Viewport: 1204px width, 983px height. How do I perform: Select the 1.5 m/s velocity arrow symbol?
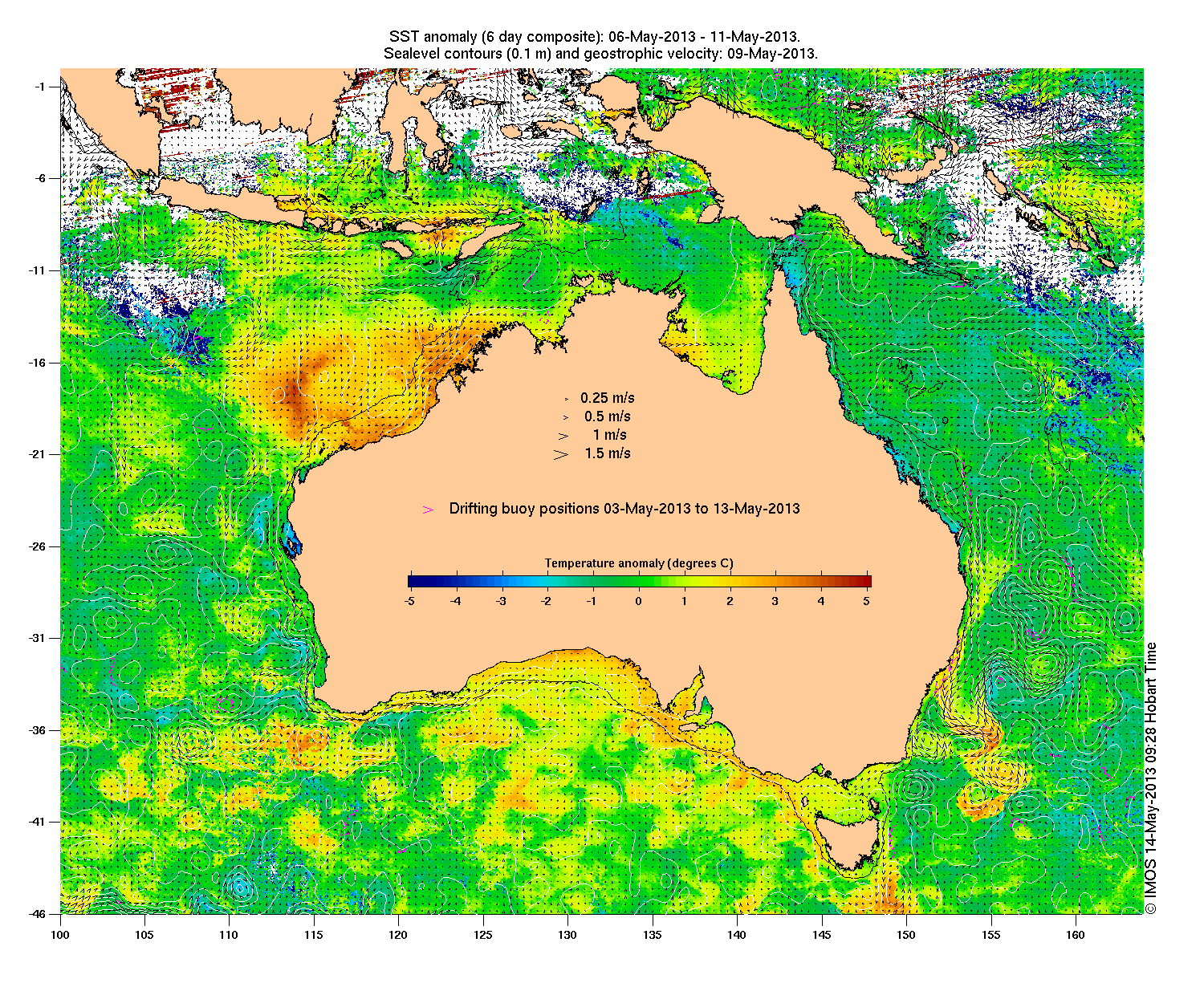(x=561, y=453)
